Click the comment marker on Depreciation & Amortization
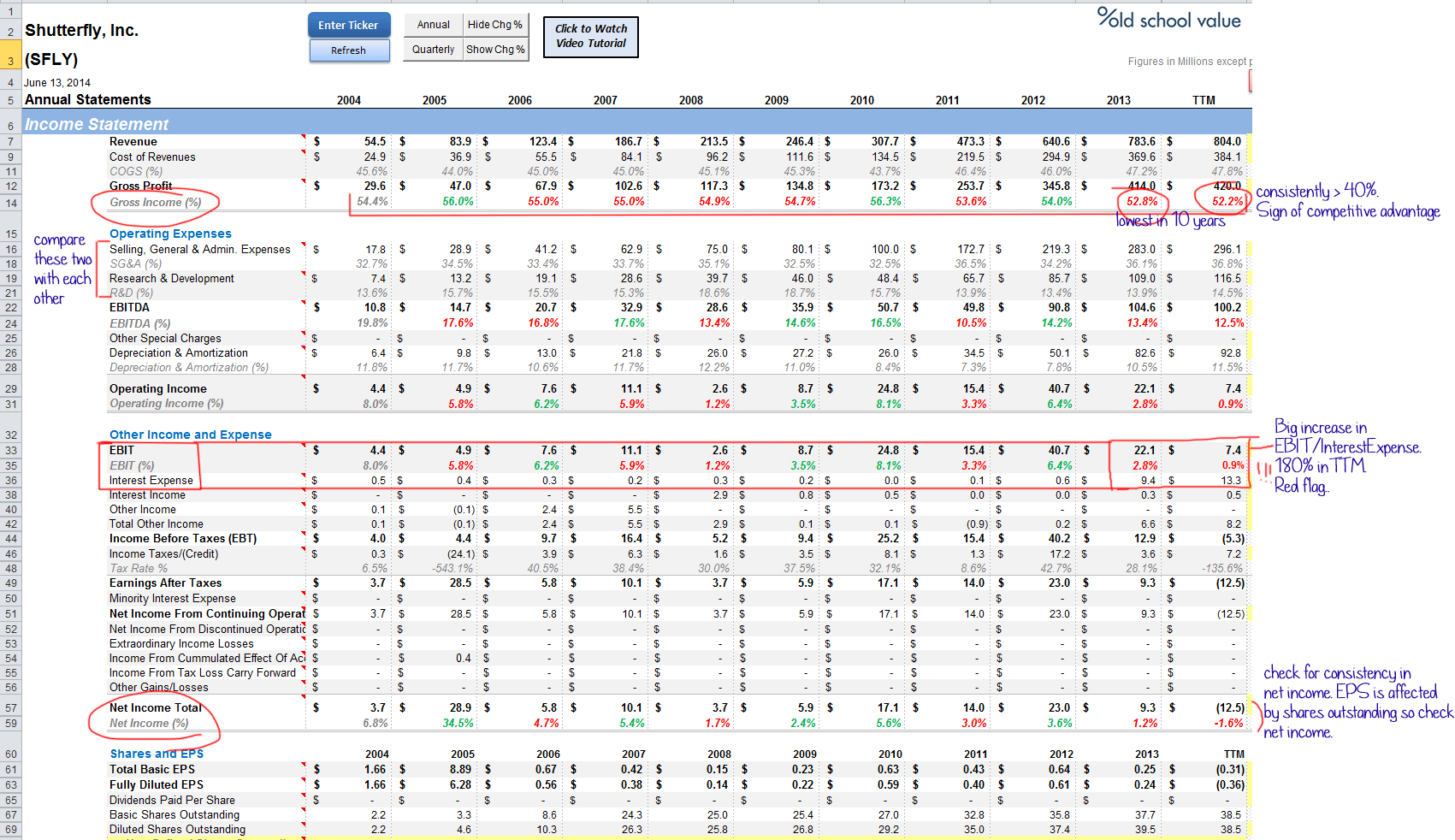The width and height of the screenshot is (1455, 840). (x=305, y=348)
